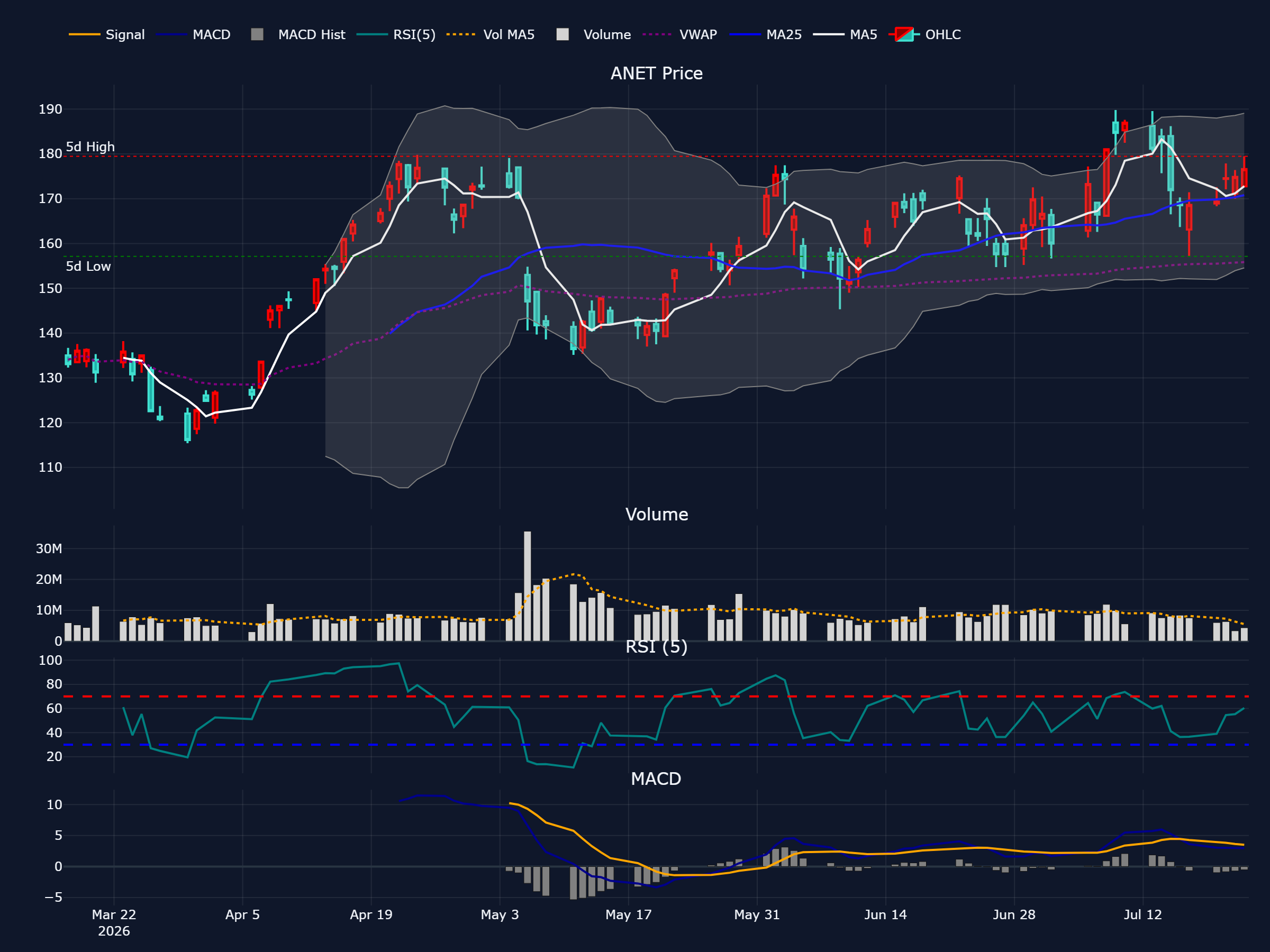Click the "5d Low" annotation label

point(88,266)
